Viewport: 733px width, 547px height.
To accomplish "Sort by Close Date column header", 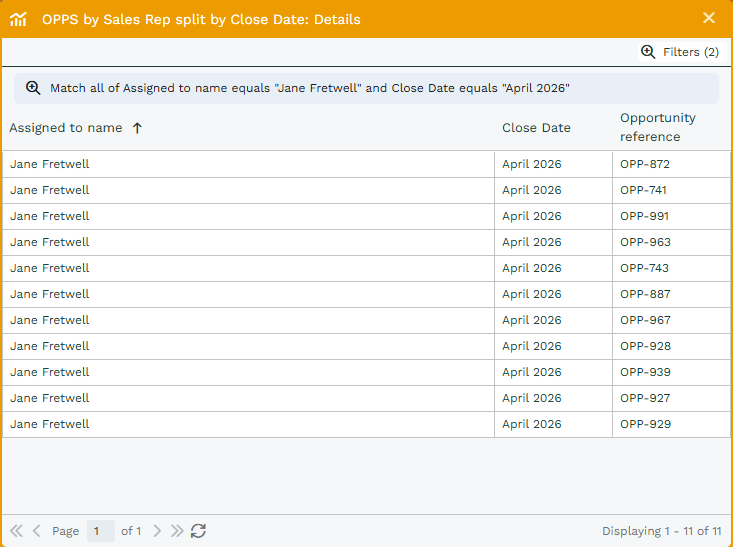I will click(536, 128).
